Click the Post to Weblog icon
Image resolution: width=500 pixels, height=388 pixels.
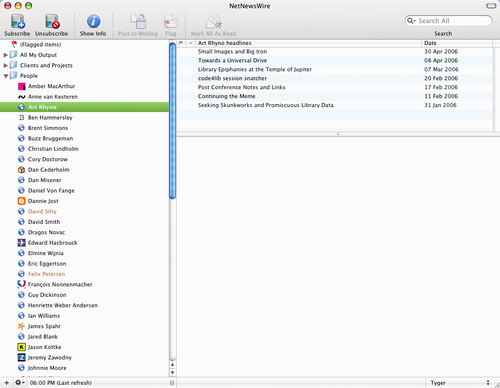[138, 21]
